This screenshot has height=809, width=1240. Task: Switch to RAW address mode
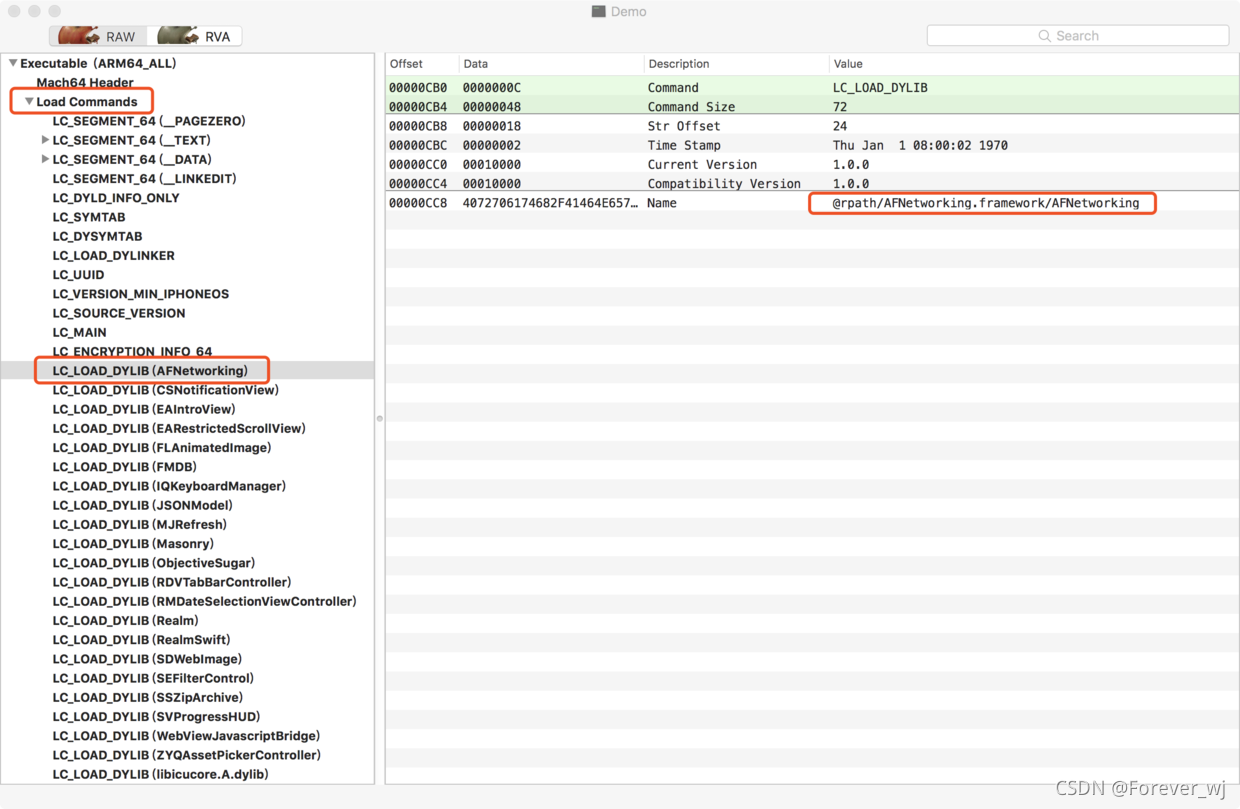point(99,36)
